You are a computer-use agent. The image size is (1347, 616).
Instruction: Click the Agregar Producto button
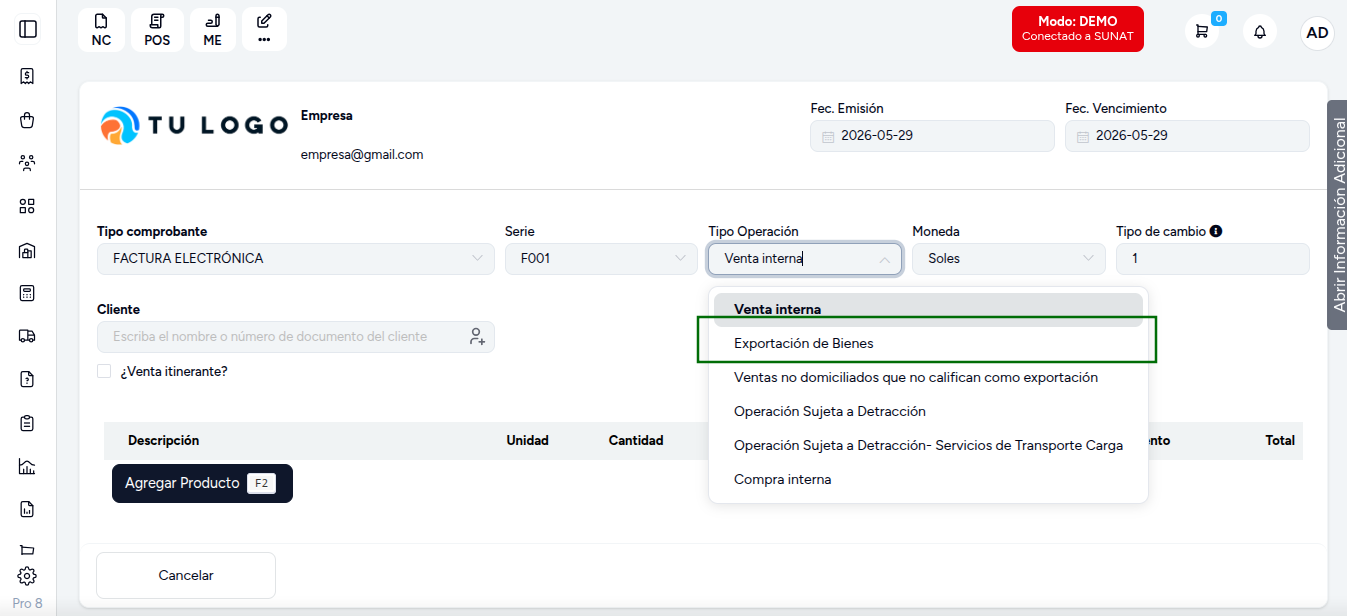coord(202,483)
